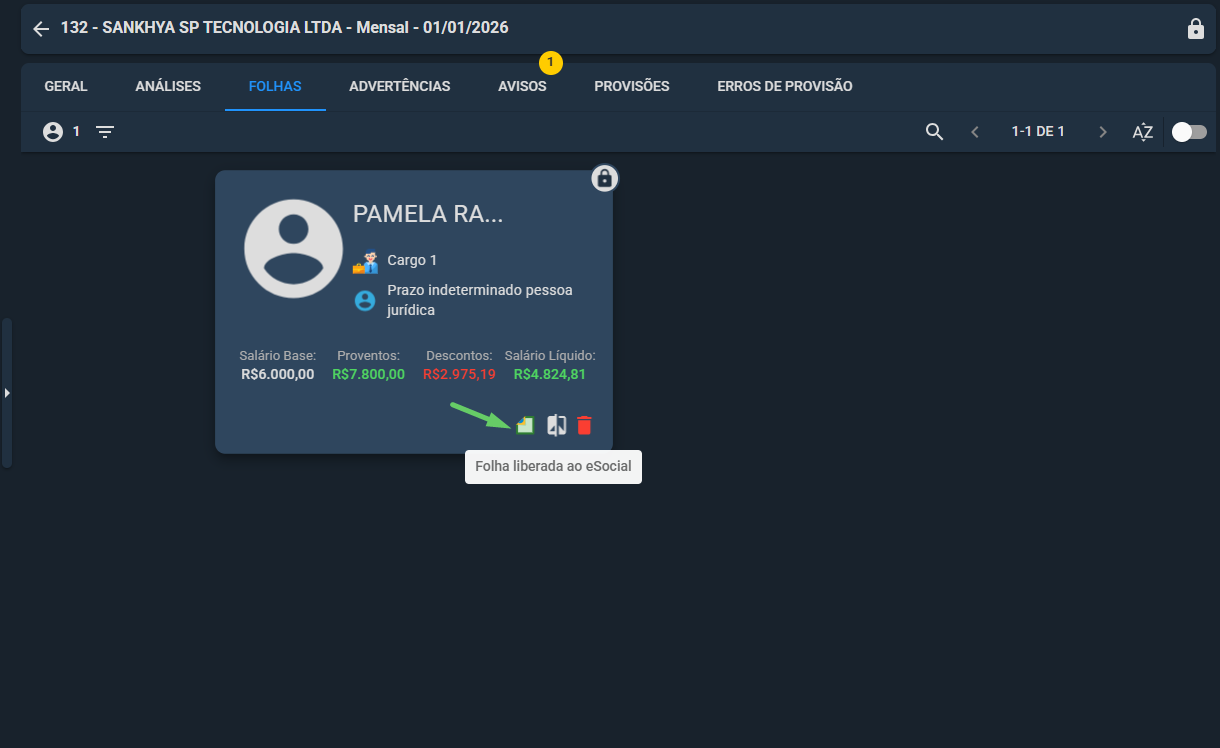Click the Cargo 1 label

point(412,260)
